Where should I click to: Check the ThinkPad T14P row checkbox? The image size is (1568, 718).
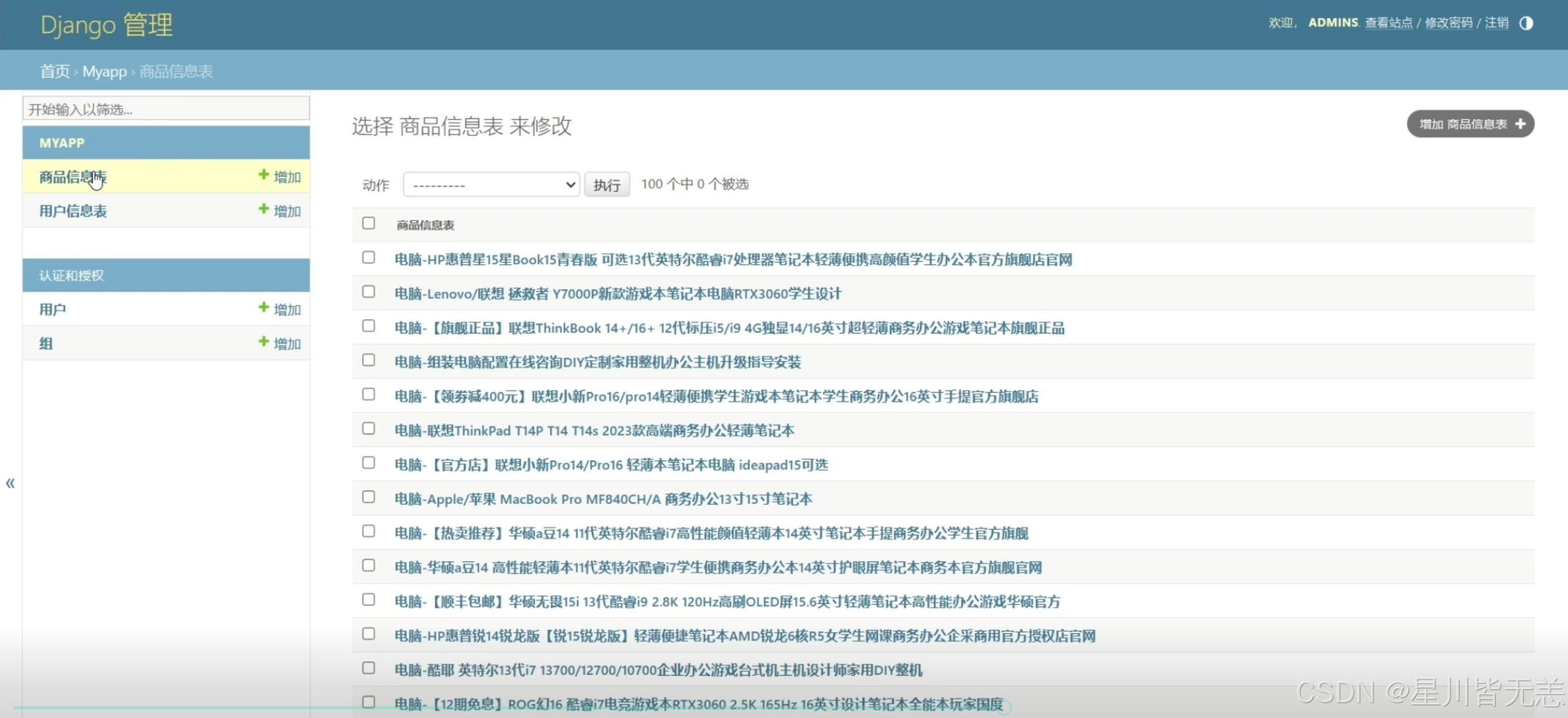coord(368,429)
